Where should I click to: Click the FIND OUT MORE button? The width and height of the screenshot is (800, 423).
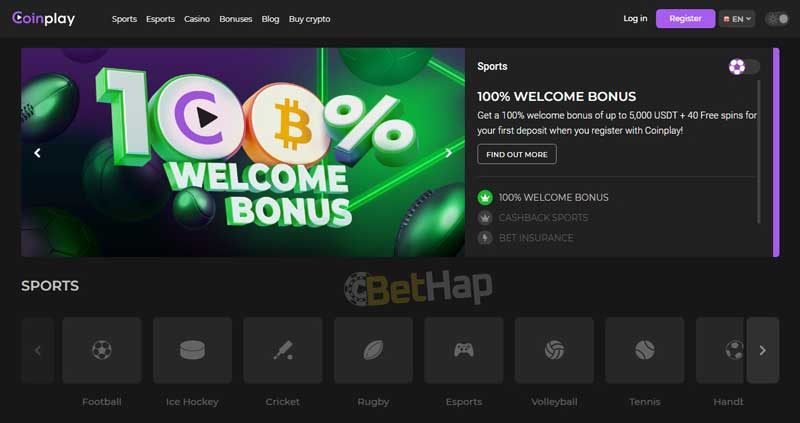point(517,154)
